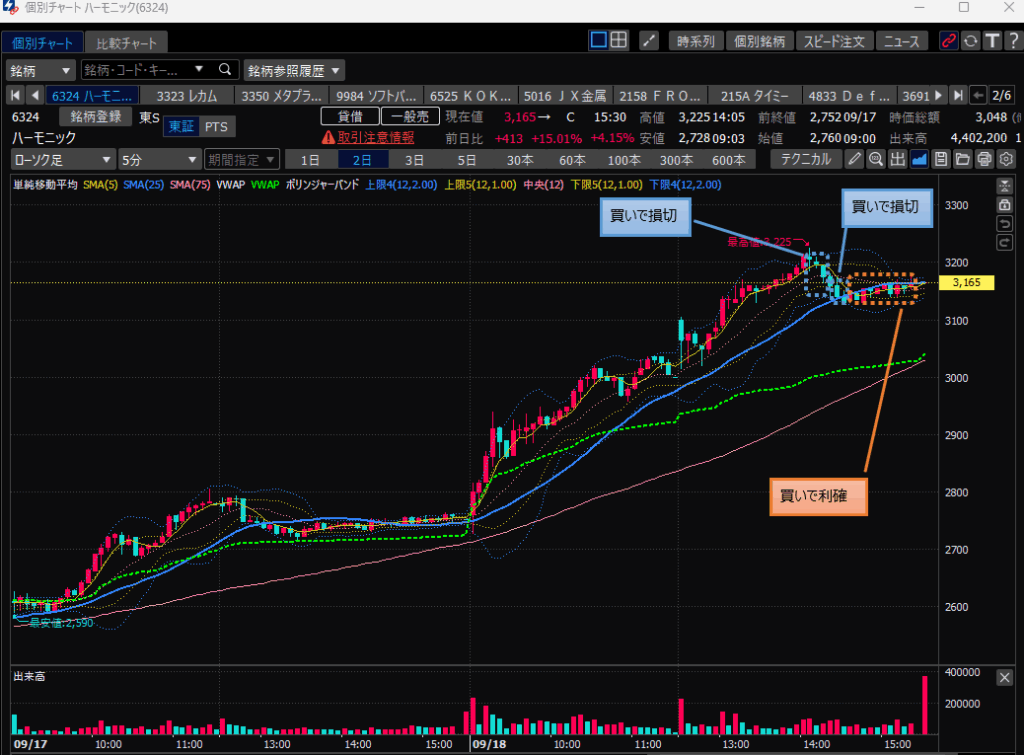1024x755 pixels.
Task: Expand the 5分 interval dropdown
Action: pyautogui.click(x=156, y=159)
